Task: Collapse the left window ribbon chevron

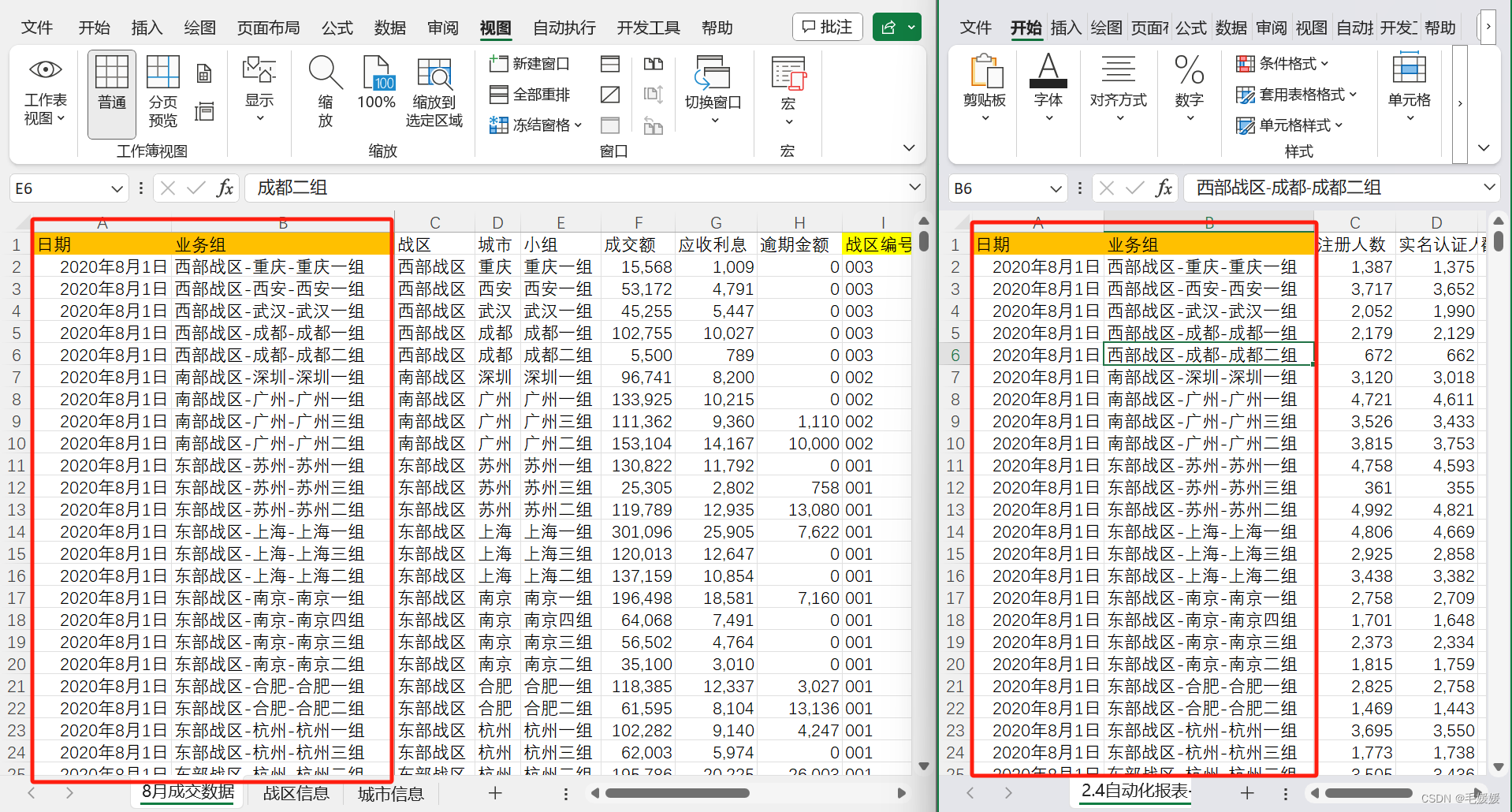Action: point(909,148)
